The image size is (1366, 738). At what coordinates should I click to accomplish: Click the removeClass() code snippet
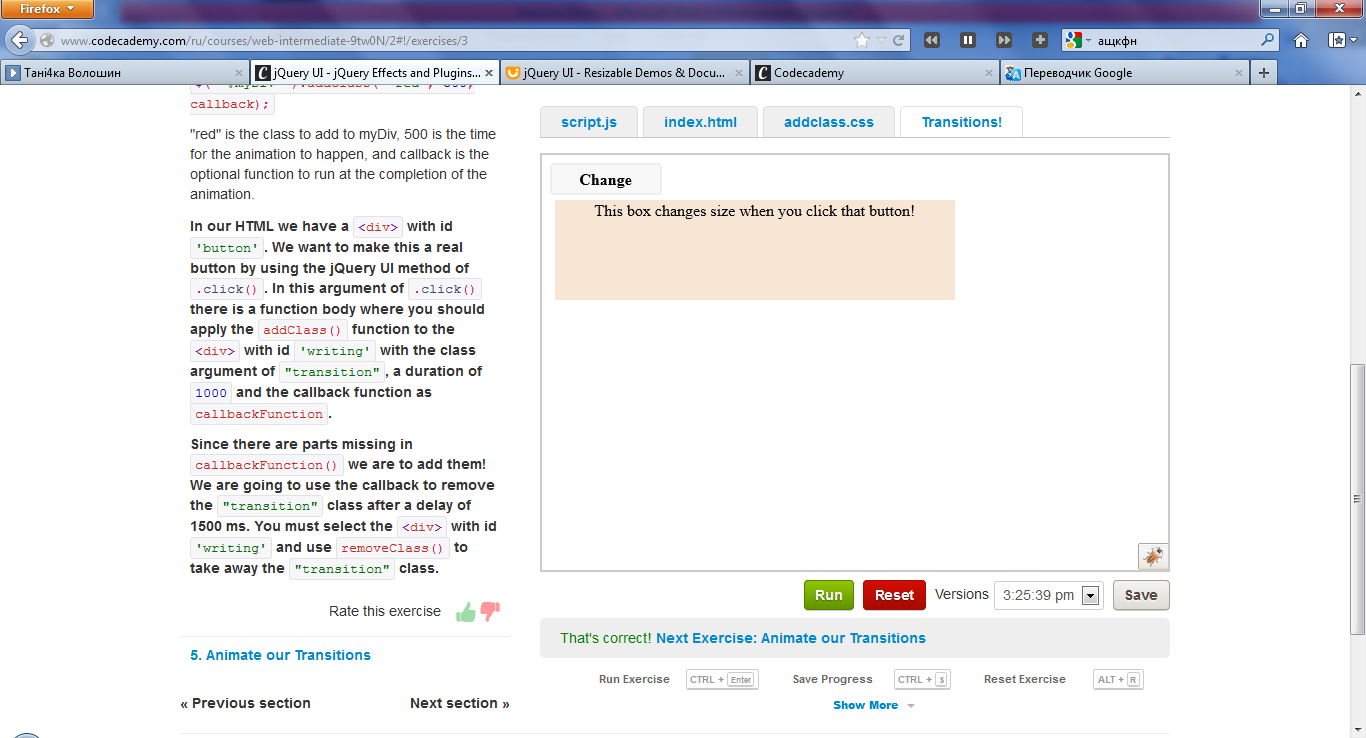tap(393, 547)
